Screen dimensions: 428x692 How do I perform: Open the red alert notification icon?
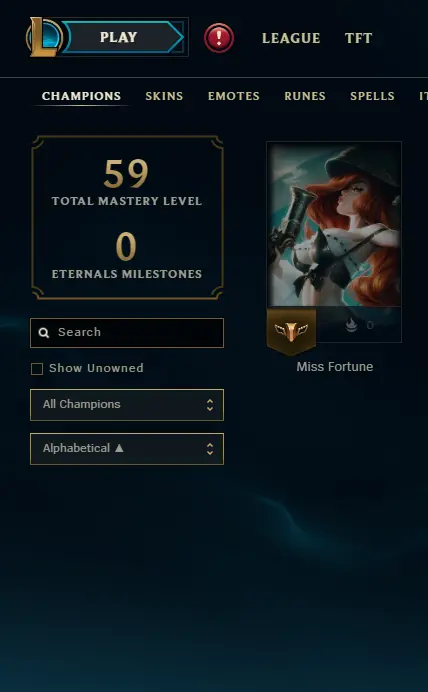pyautogui.click(x=219, y=38)
